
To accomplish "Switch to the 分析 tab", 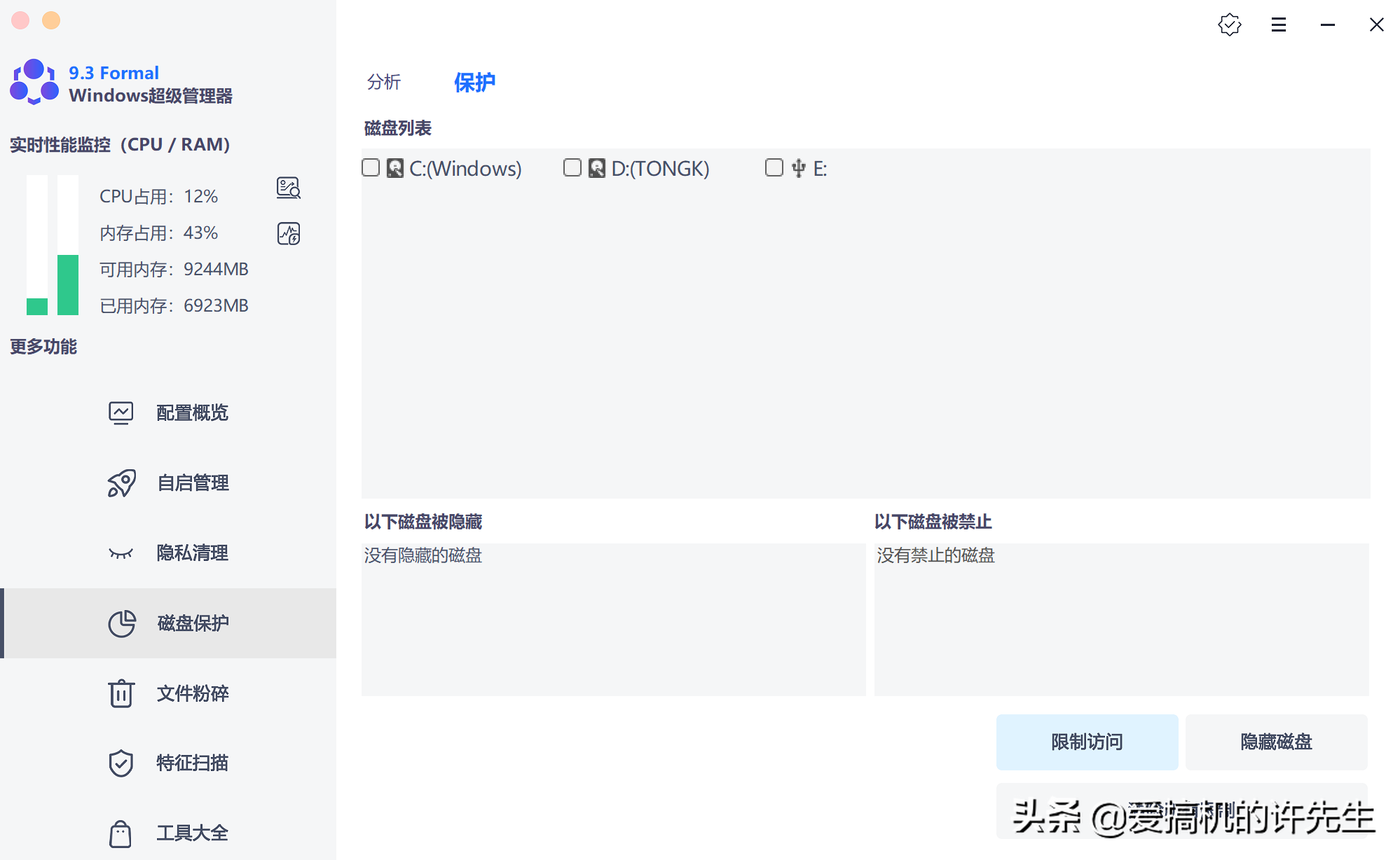I will click(x=383, y=82).
